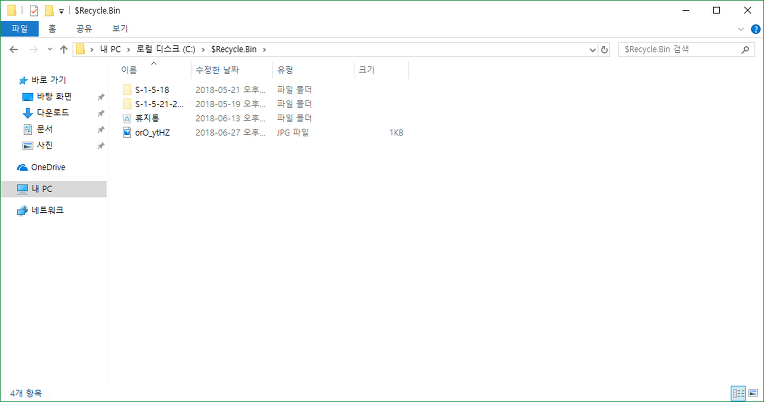This screenshot has width=764, height=402.
Task: Expand chevron after 내 PC breadcrumb
Action: tap(128, 49)
